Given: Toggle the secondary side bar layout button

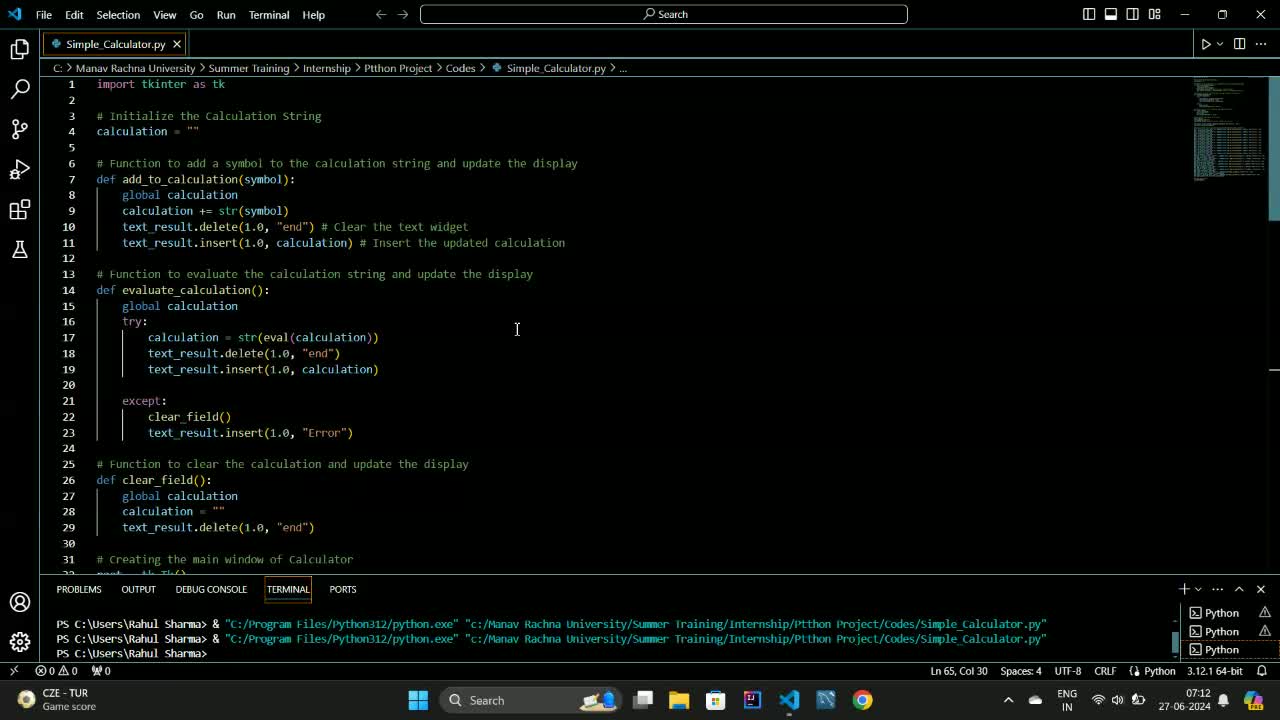Looking at the screenshot, I should coord(1133,14).
